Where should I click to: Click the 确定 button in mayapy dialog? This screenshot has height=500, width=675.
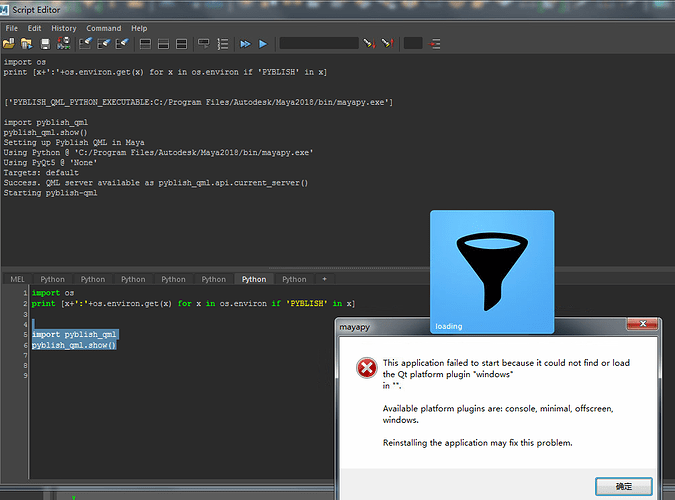coord(623,486)
